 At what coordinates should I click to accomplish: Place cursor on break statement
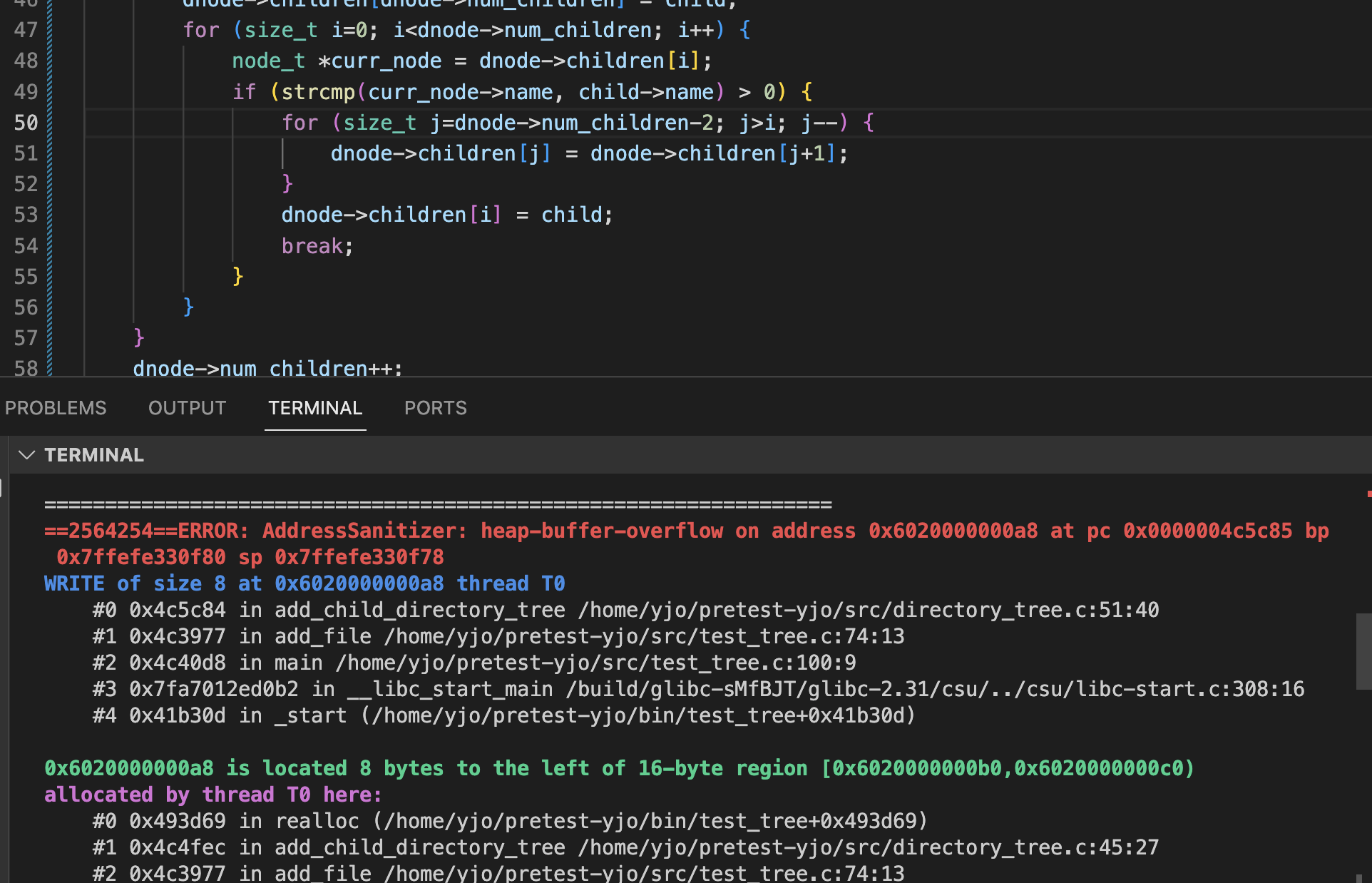tap(312, 246)
